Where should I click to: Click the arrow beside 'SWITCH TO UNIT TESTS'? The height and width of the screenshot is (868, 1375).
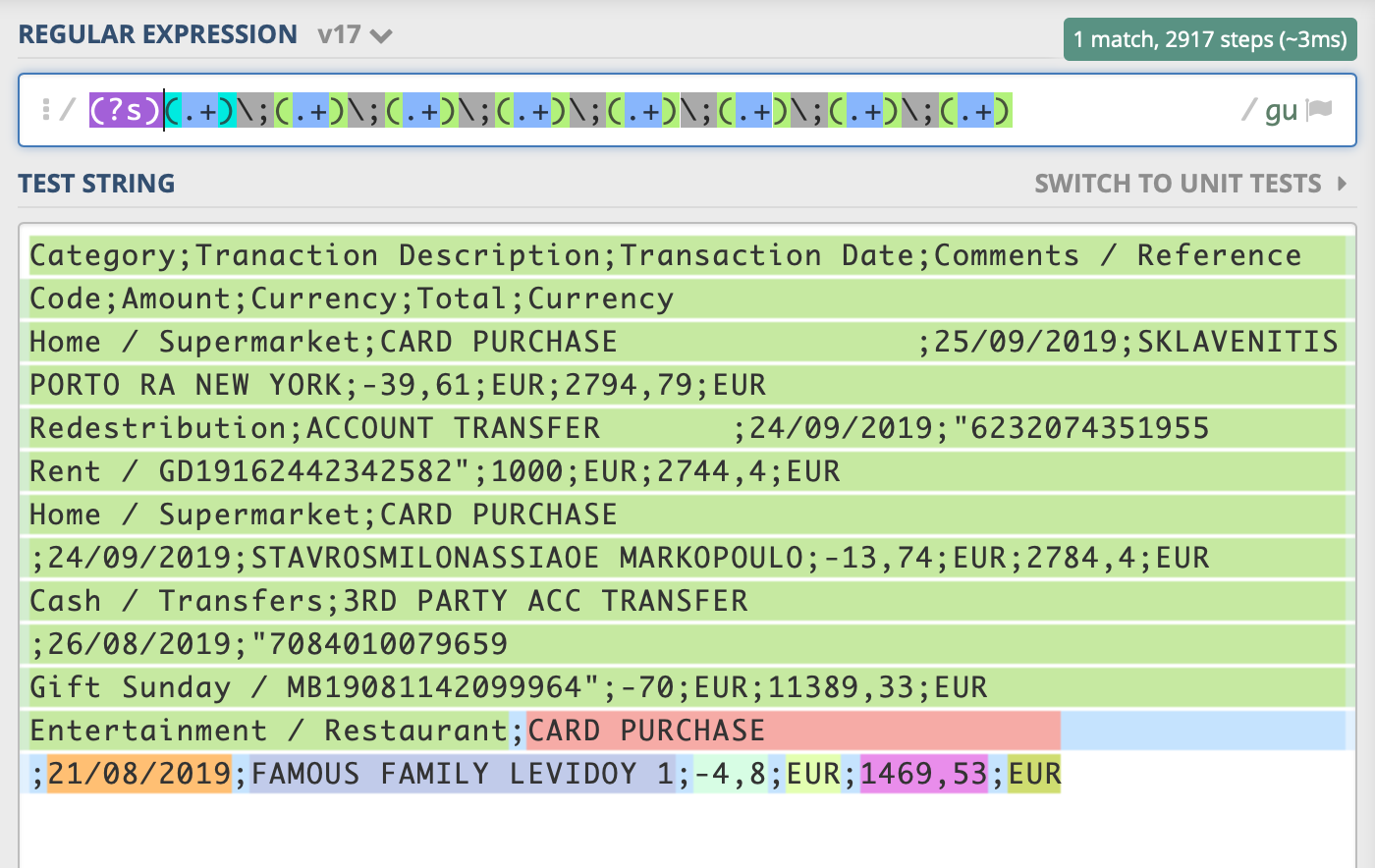[1342, 184]
